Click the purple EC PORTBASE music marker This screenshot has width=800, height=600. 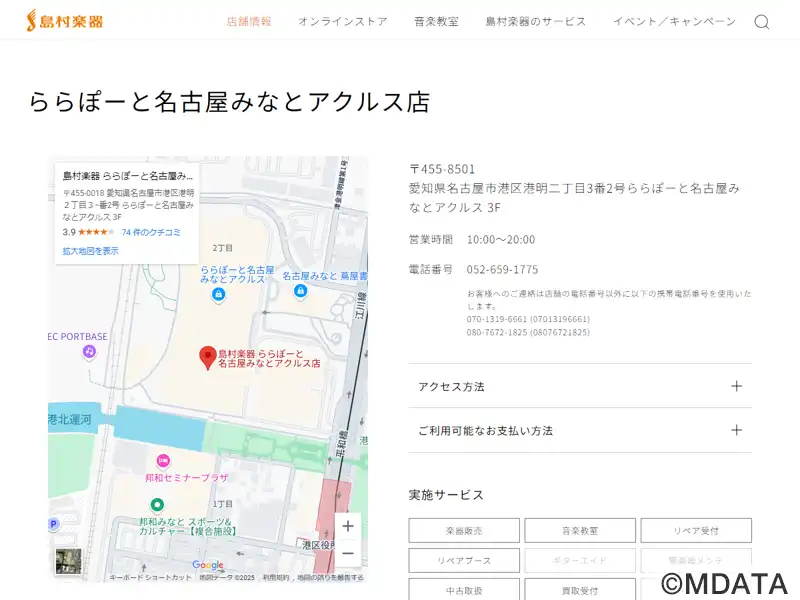point(89,352)
